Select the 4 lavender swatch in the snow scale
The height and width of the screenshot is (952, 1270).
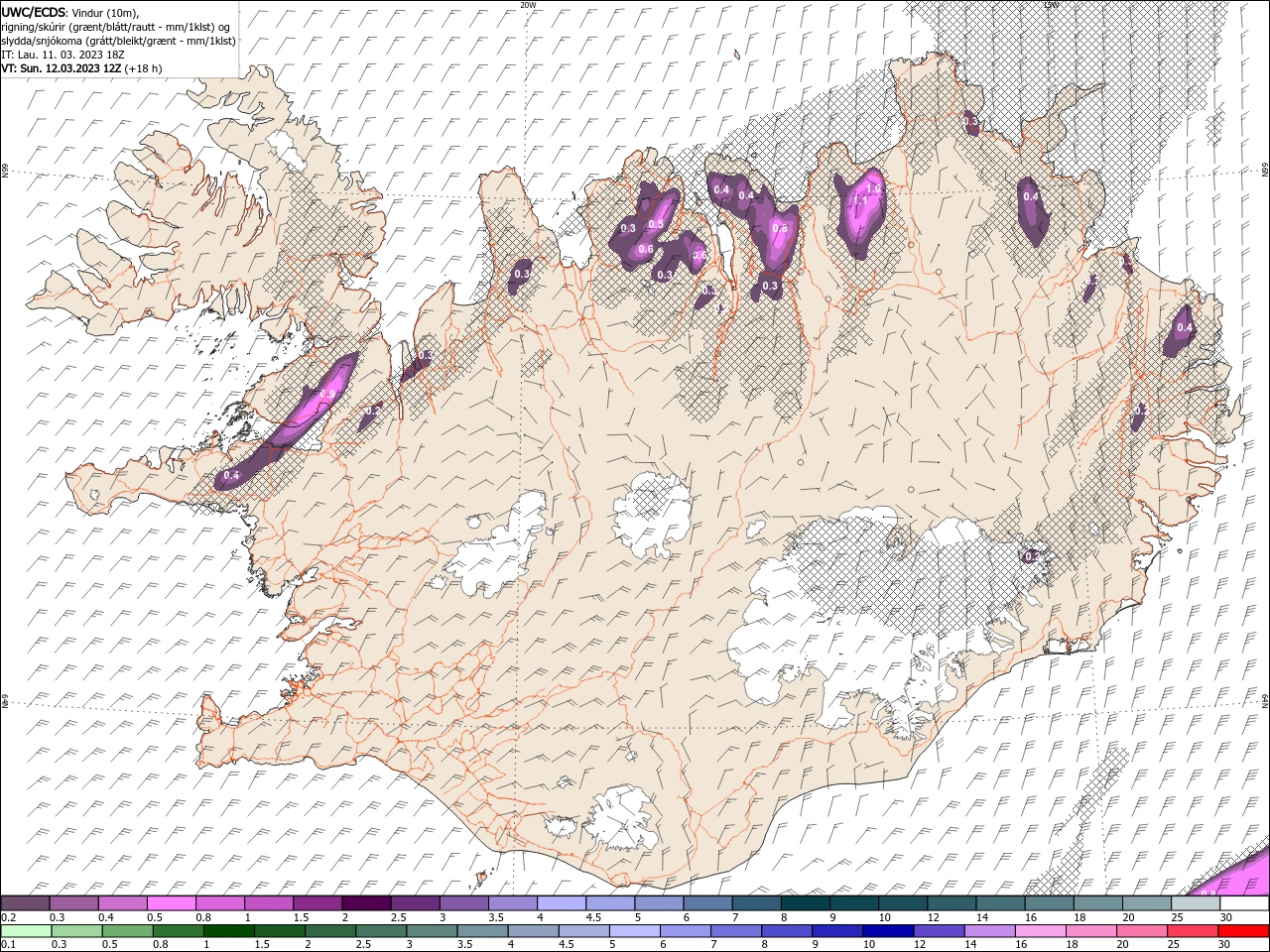click(562, 903)
